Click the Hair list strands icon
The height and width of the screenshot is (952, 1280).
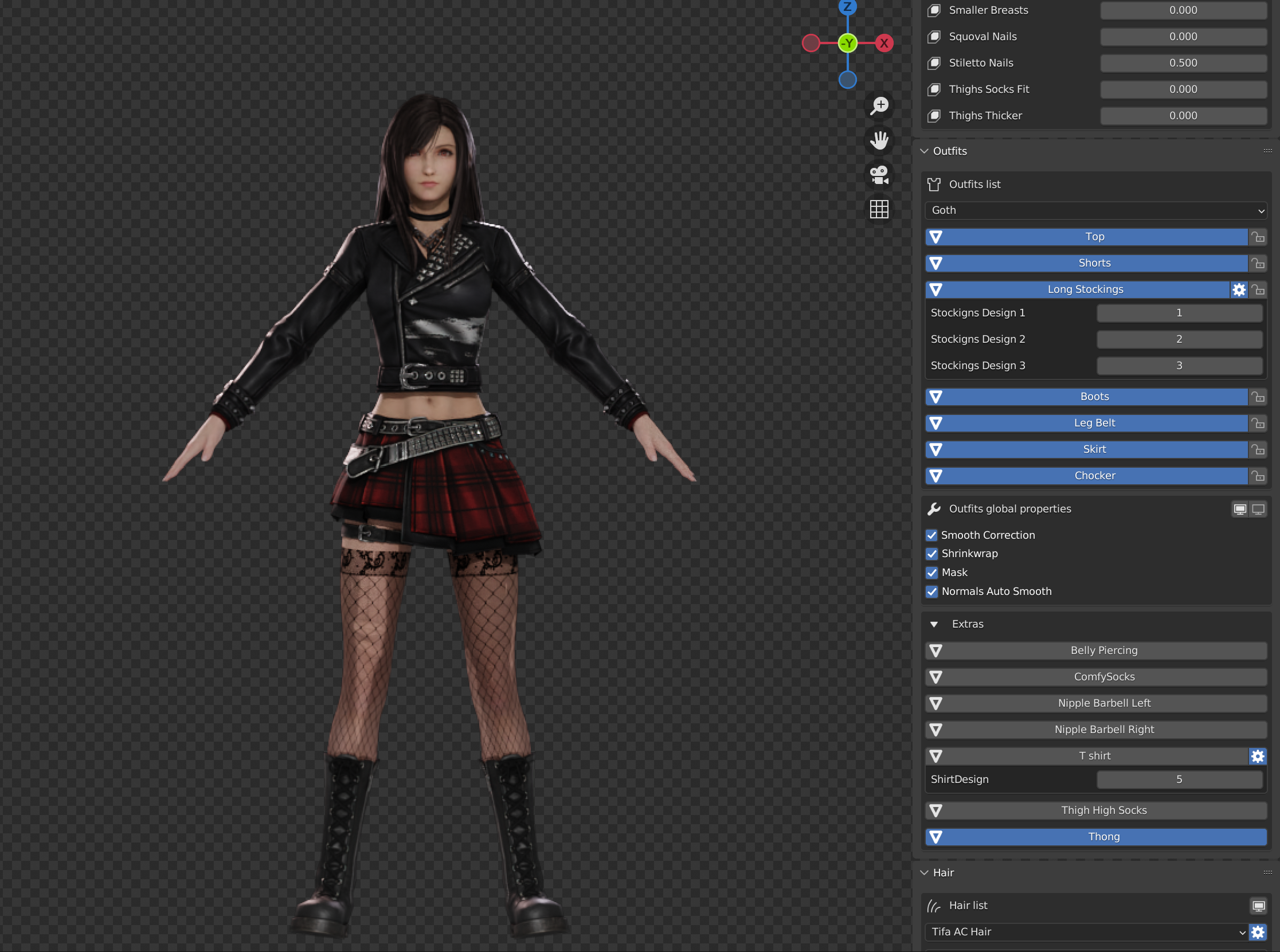934,906
